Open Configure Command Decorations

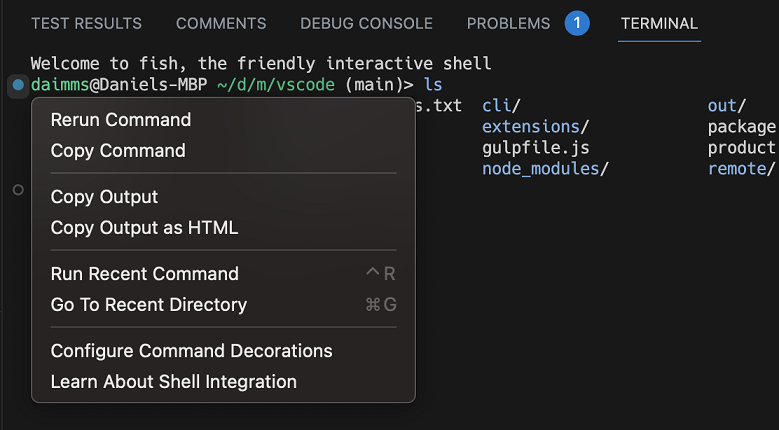tap(192, 351)
